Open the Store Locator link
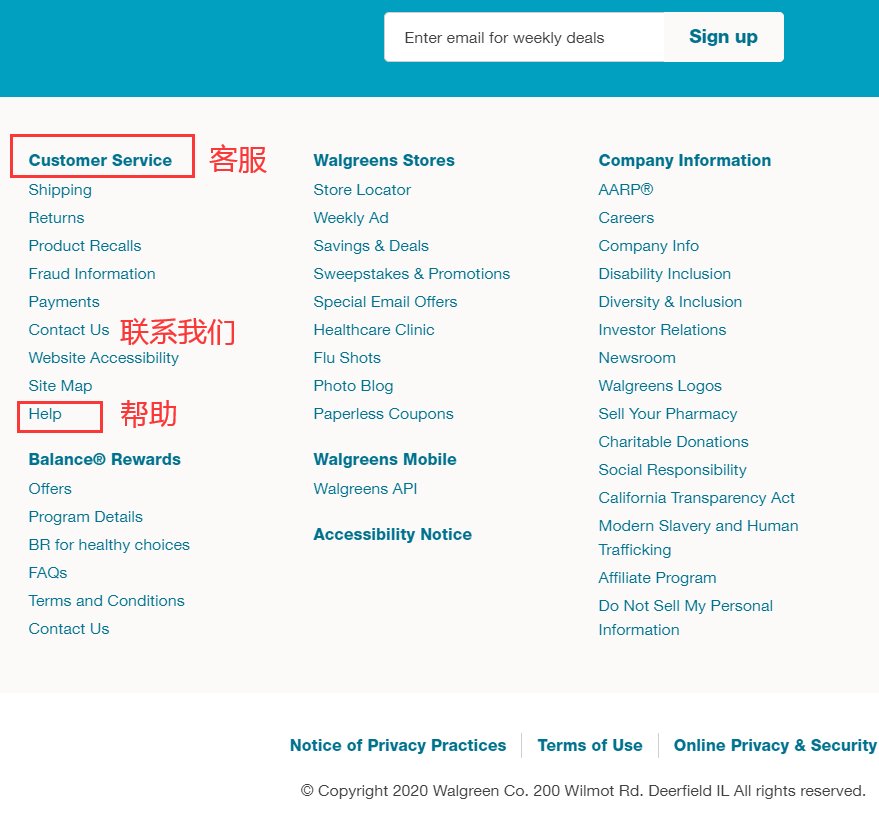 (362, 190)
